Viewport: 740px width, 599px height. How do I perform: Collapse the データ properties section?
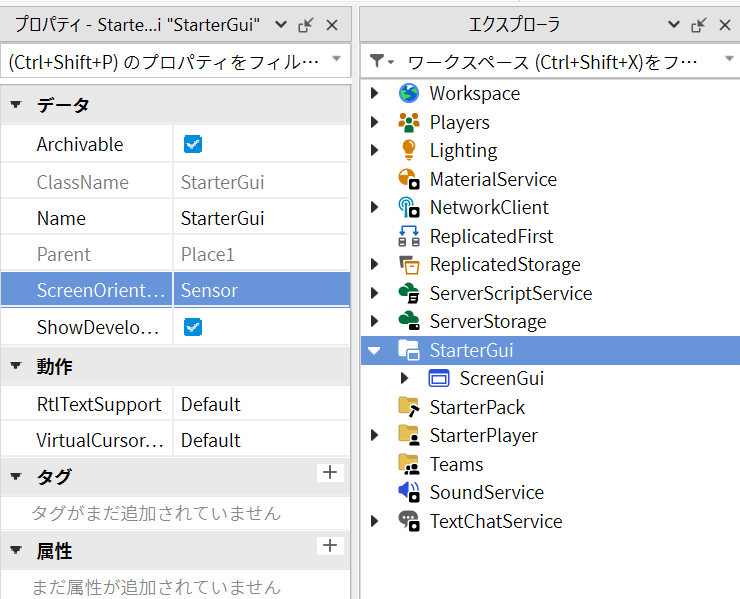tap(16, 104)
